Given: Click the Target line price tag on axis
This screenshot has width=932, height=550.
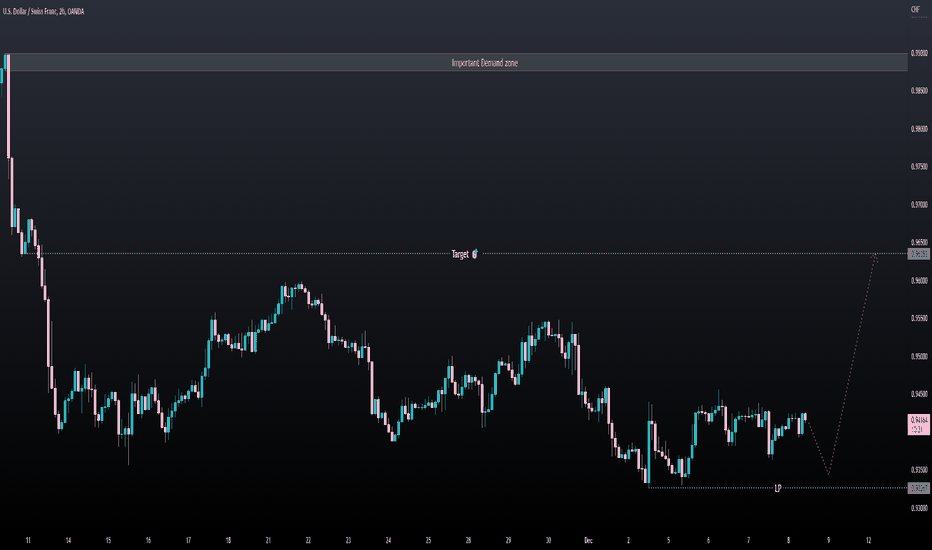Looking at the screenshot, I should point(919,254).
